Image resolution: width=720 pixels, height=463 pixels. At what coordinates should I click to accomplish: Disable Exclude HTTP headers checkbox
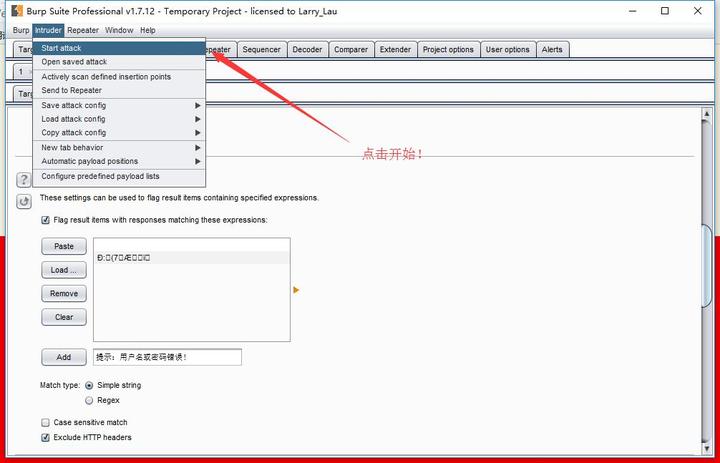point(45,437)
